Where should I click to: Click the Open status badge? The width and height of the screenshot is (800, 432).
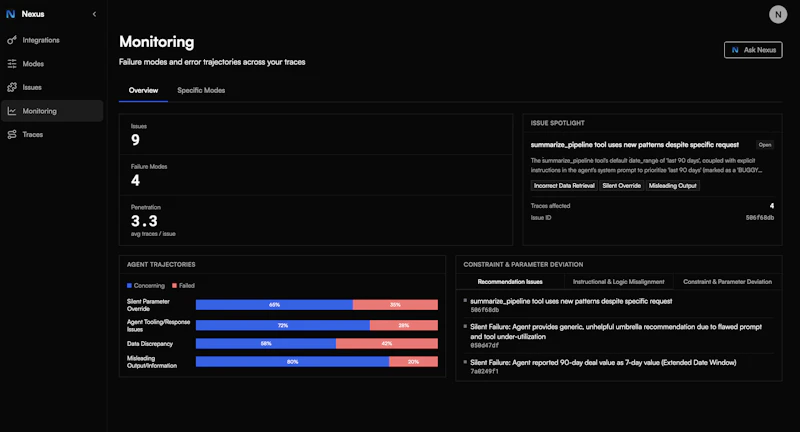click(x=764, y=145)
